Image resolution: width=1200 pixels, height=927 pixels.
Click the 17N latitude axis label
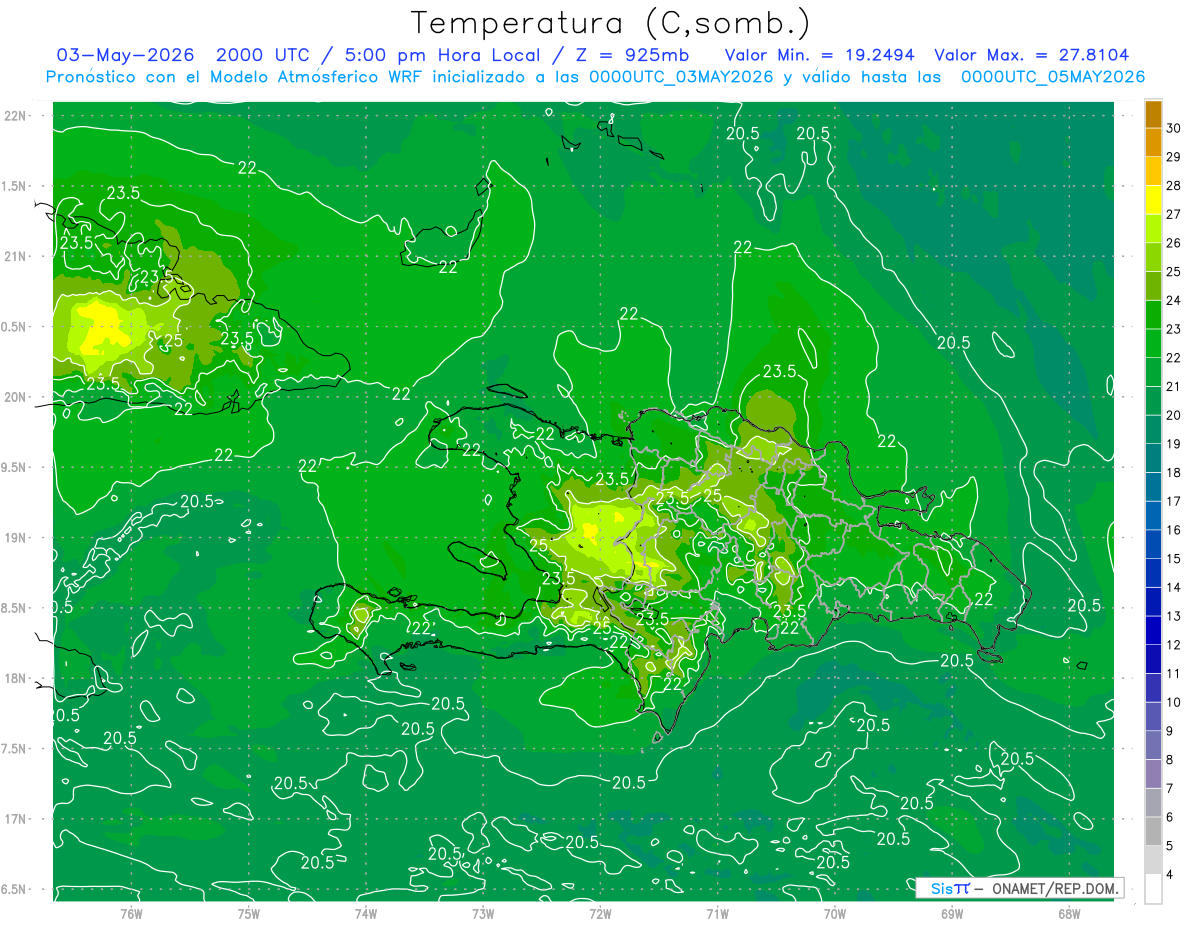pyautogui.click(x=16, y=819)
